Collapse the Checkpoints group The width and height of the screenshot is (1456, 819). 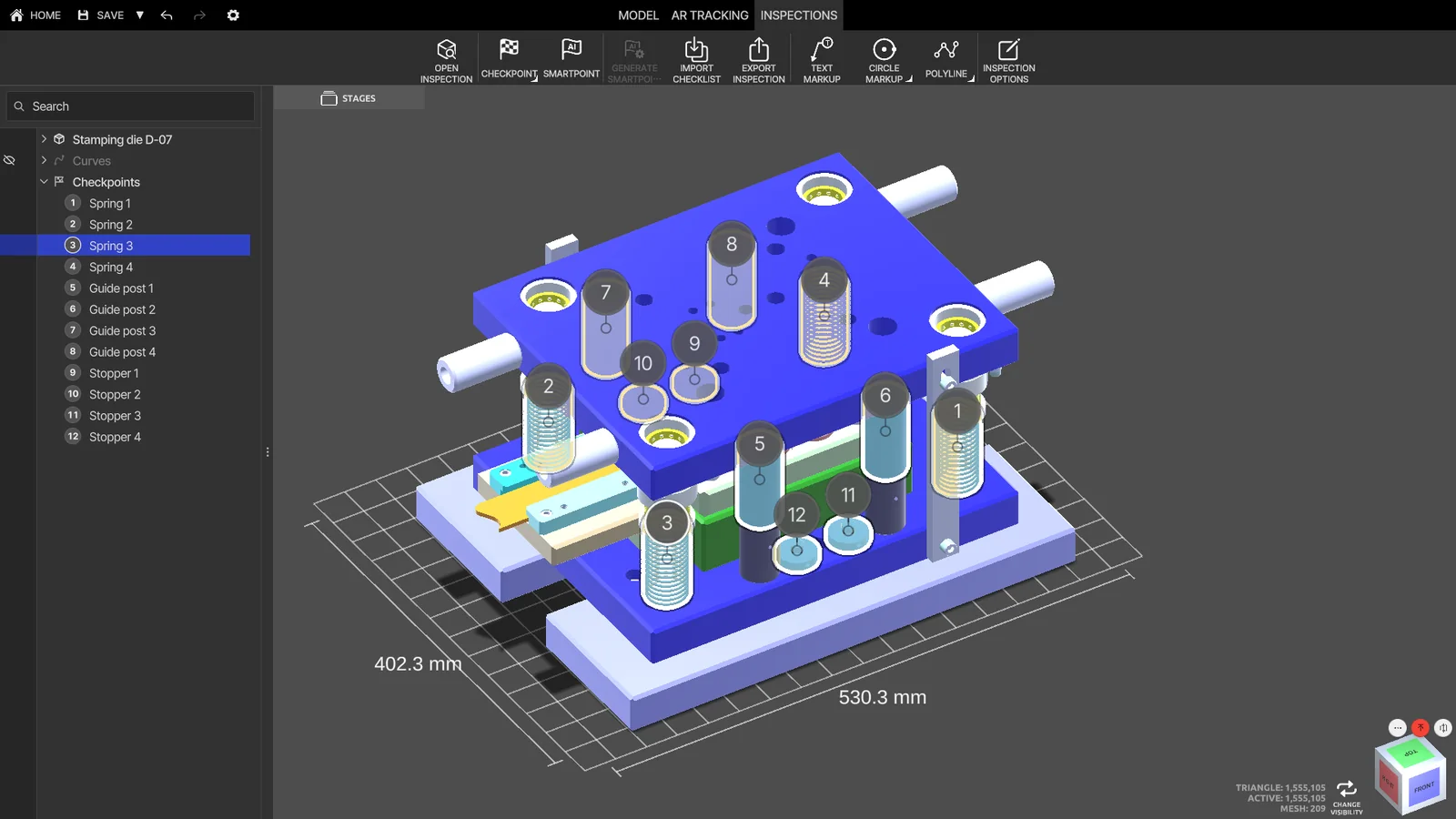(44, 182)
